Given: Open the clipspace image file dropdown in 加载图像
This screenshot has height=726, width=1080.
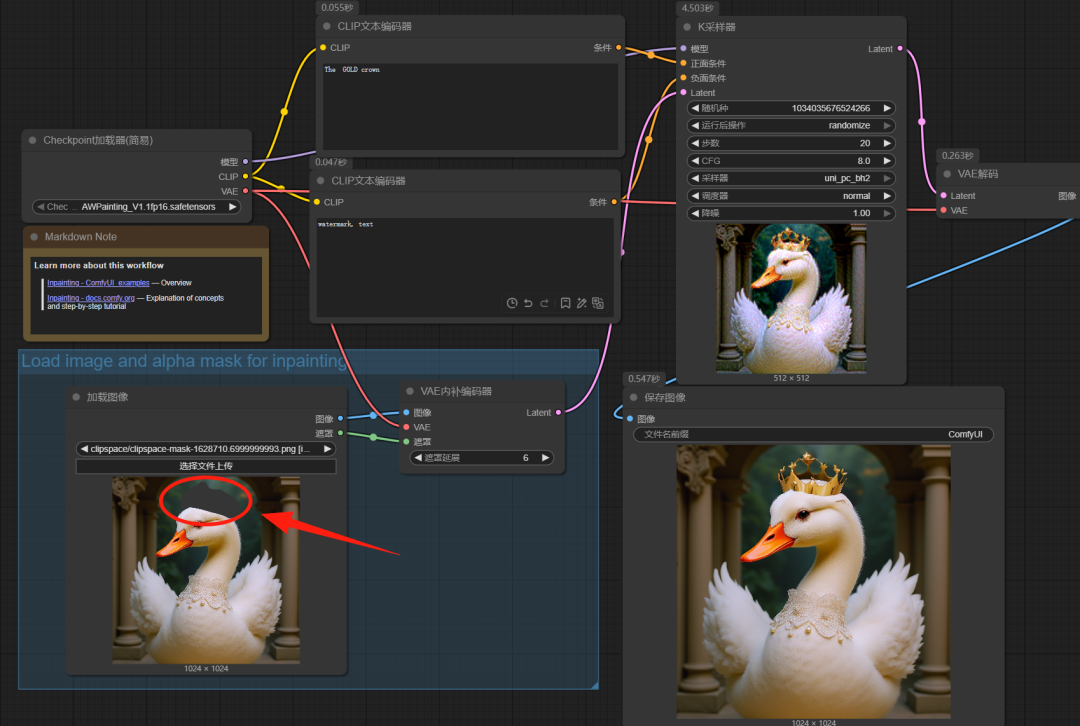Looking at the screenshot, I should coord(206,449).
